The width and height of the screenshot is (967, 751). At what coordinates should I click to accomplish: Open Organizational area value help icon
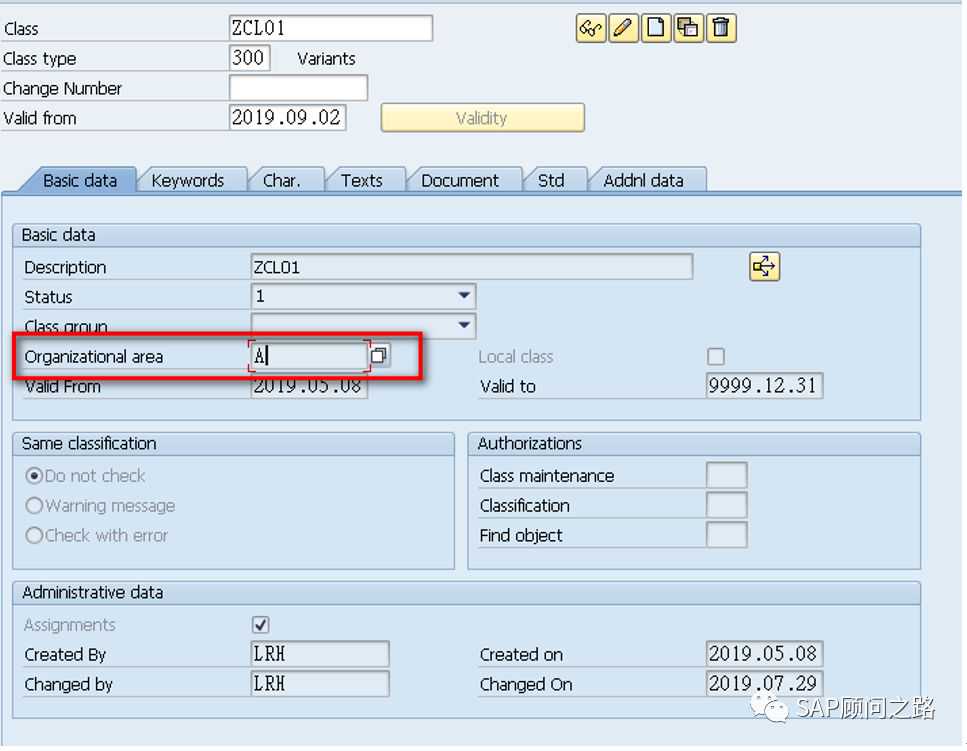380,356
